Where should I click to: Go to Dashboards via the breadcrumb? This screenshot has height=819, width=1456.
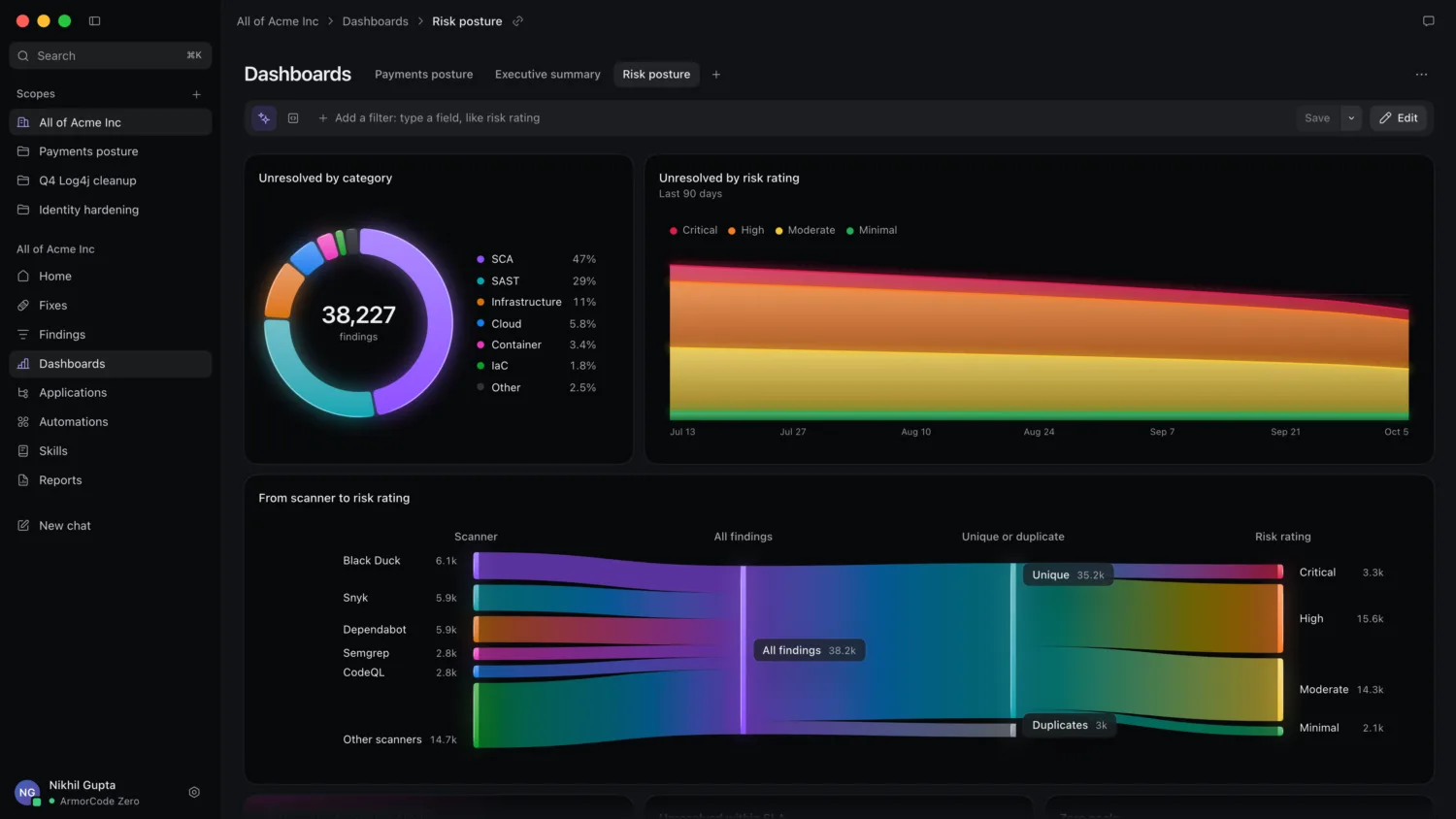[375, 21]
